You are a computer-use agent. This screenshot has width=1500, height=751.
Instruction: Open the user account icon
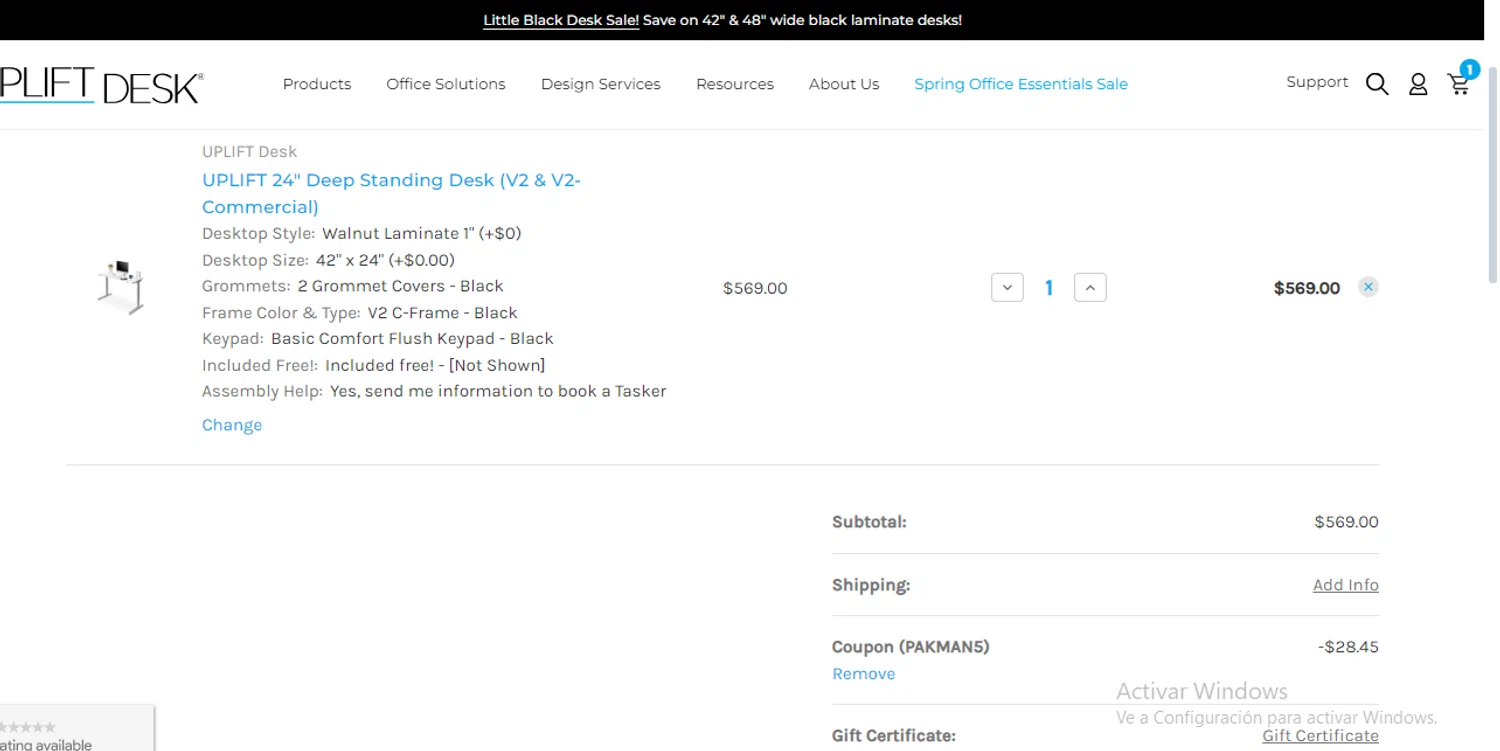click(x=1418, y=84)
